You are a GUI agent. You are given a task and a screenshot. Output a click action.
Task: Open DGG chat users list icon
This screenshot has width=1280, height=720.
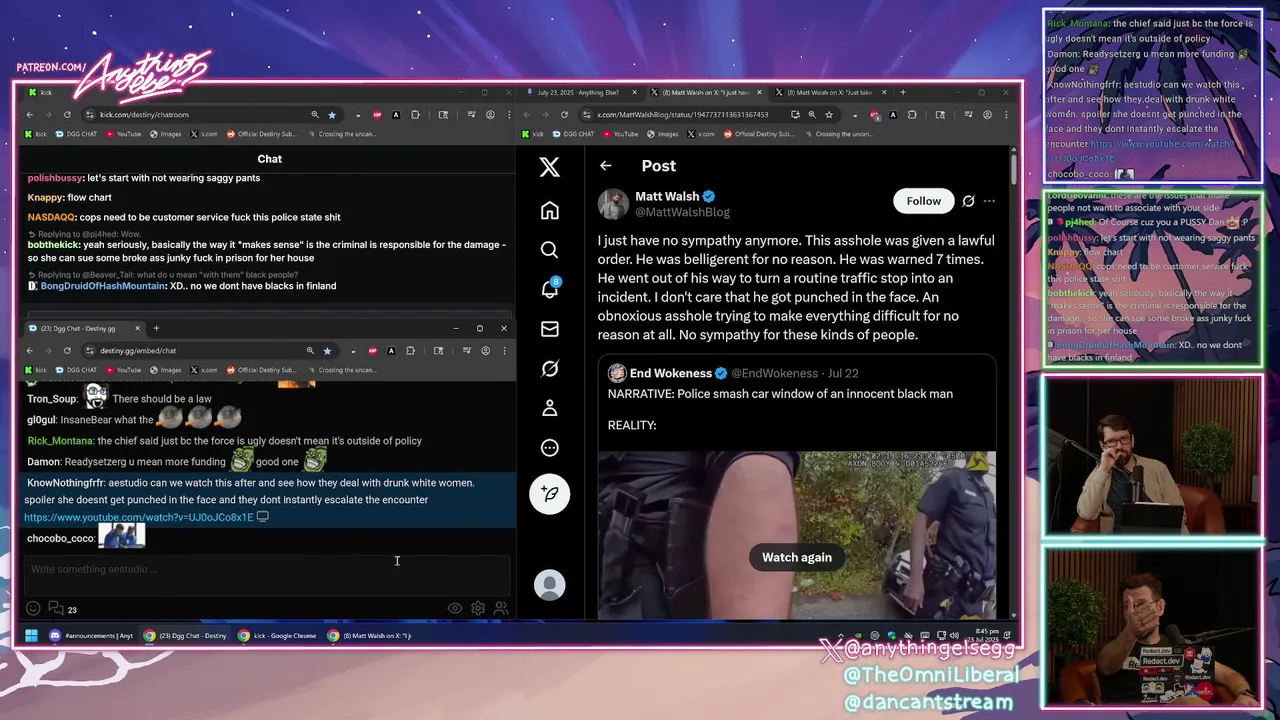[x=501, y=608]
